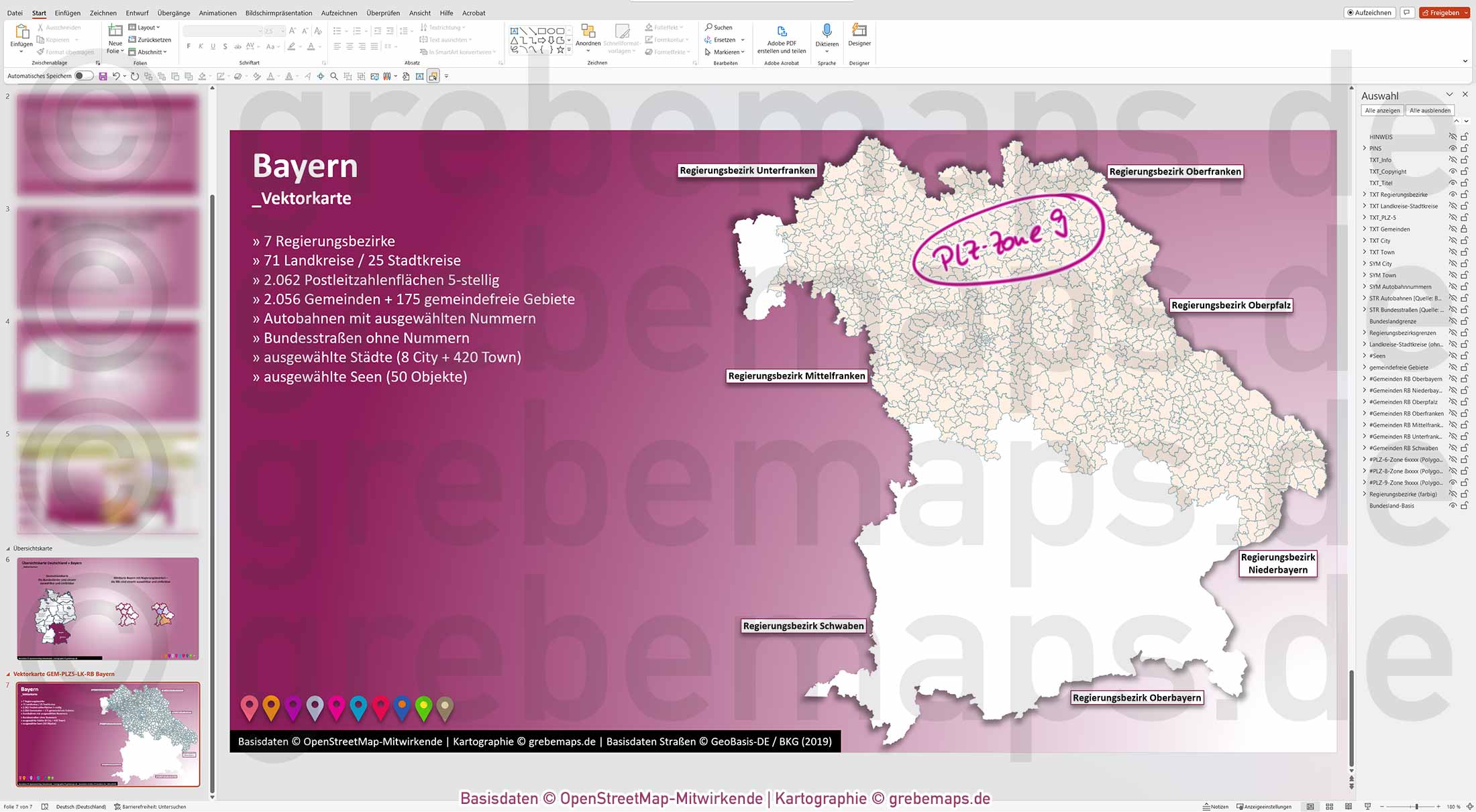Adjust the zoom slider in the status bar
The height and width of the screenshot is (812, 1476).
(1416, 807)
